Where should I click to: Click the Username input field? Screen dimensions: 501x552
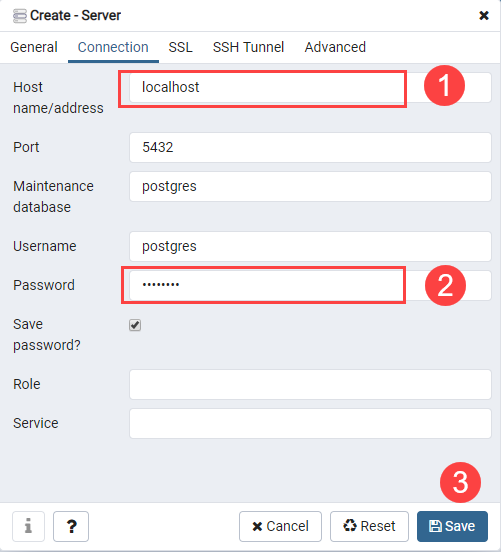click(x=310, y=246)
